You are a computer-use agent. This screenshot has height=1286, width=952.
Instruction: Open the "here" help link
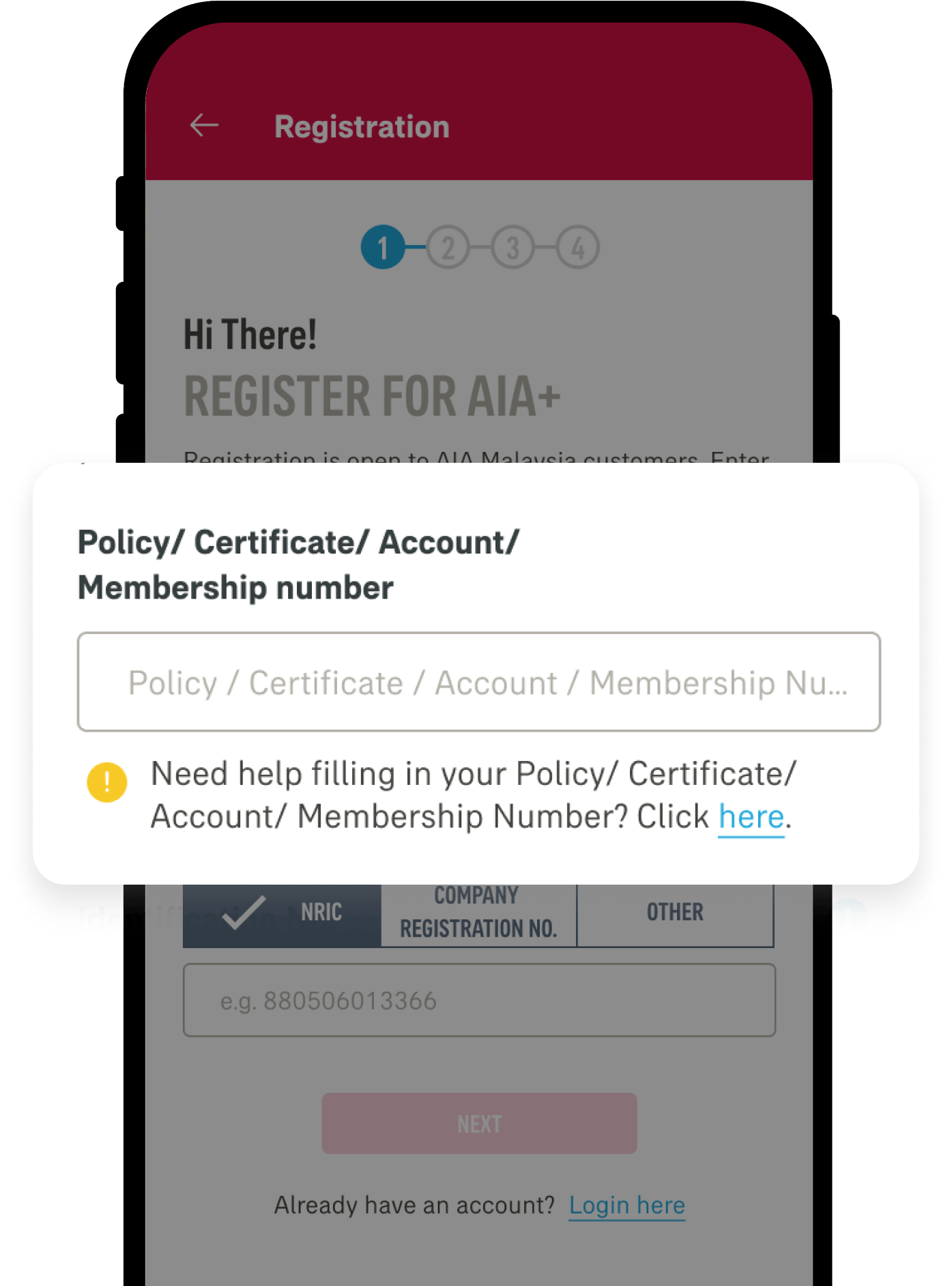click(751, 817)
